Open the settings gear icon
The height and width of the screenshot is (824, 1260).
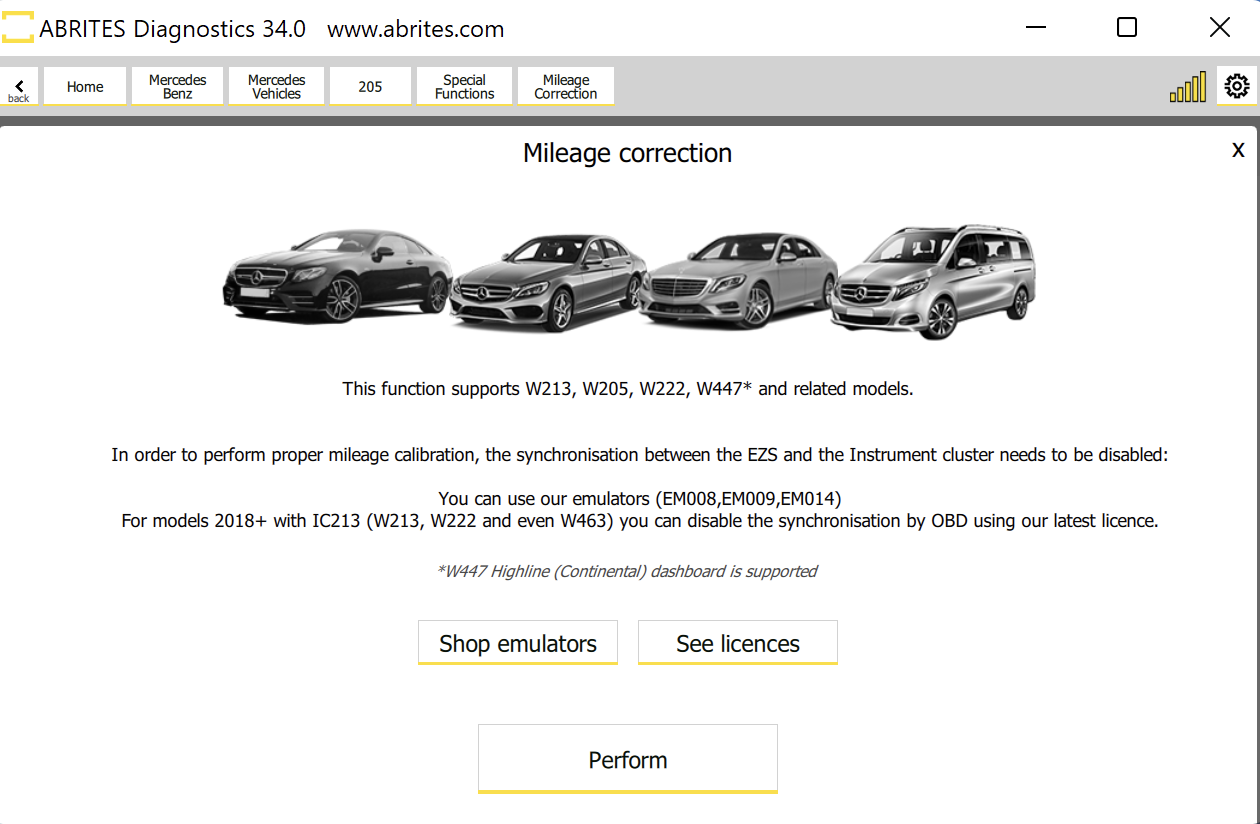1237,86
